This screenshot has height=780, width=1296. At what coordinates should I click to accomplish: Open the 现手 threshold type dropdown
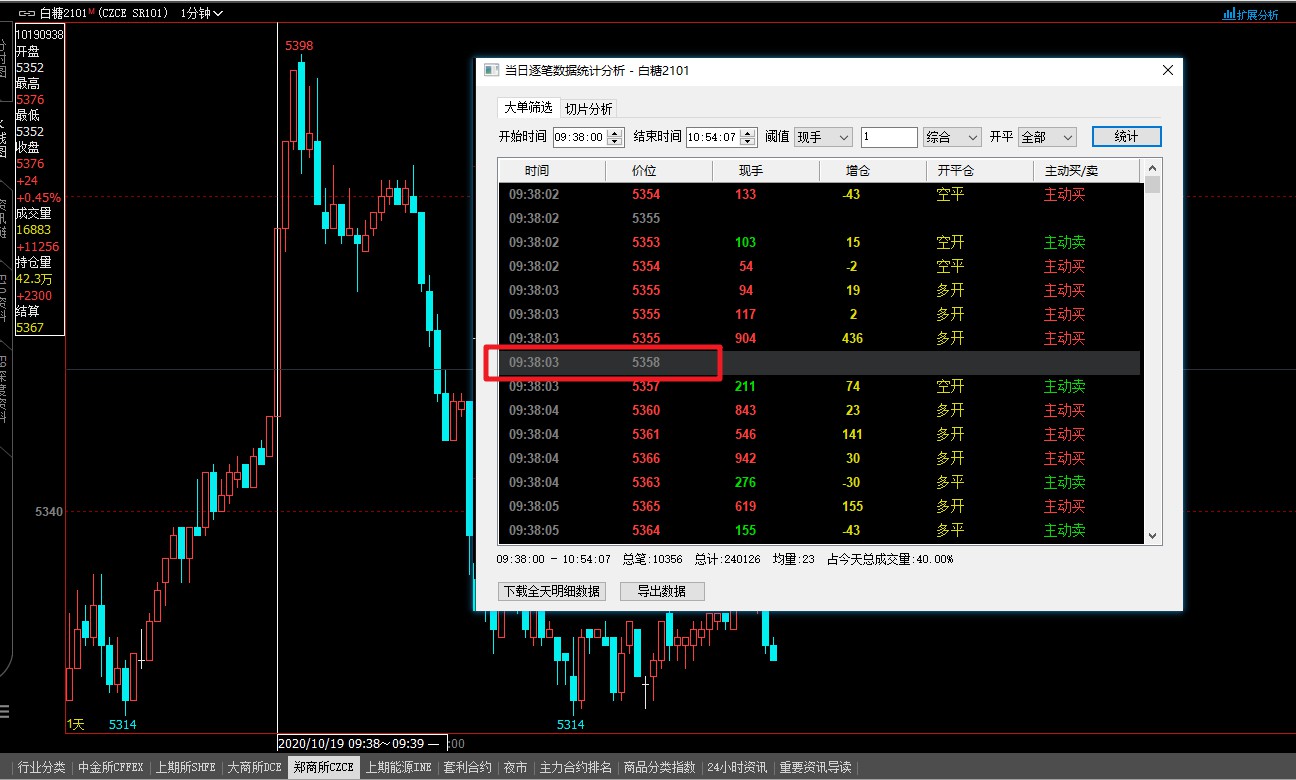pyautogui.click(x=823, y=137)
